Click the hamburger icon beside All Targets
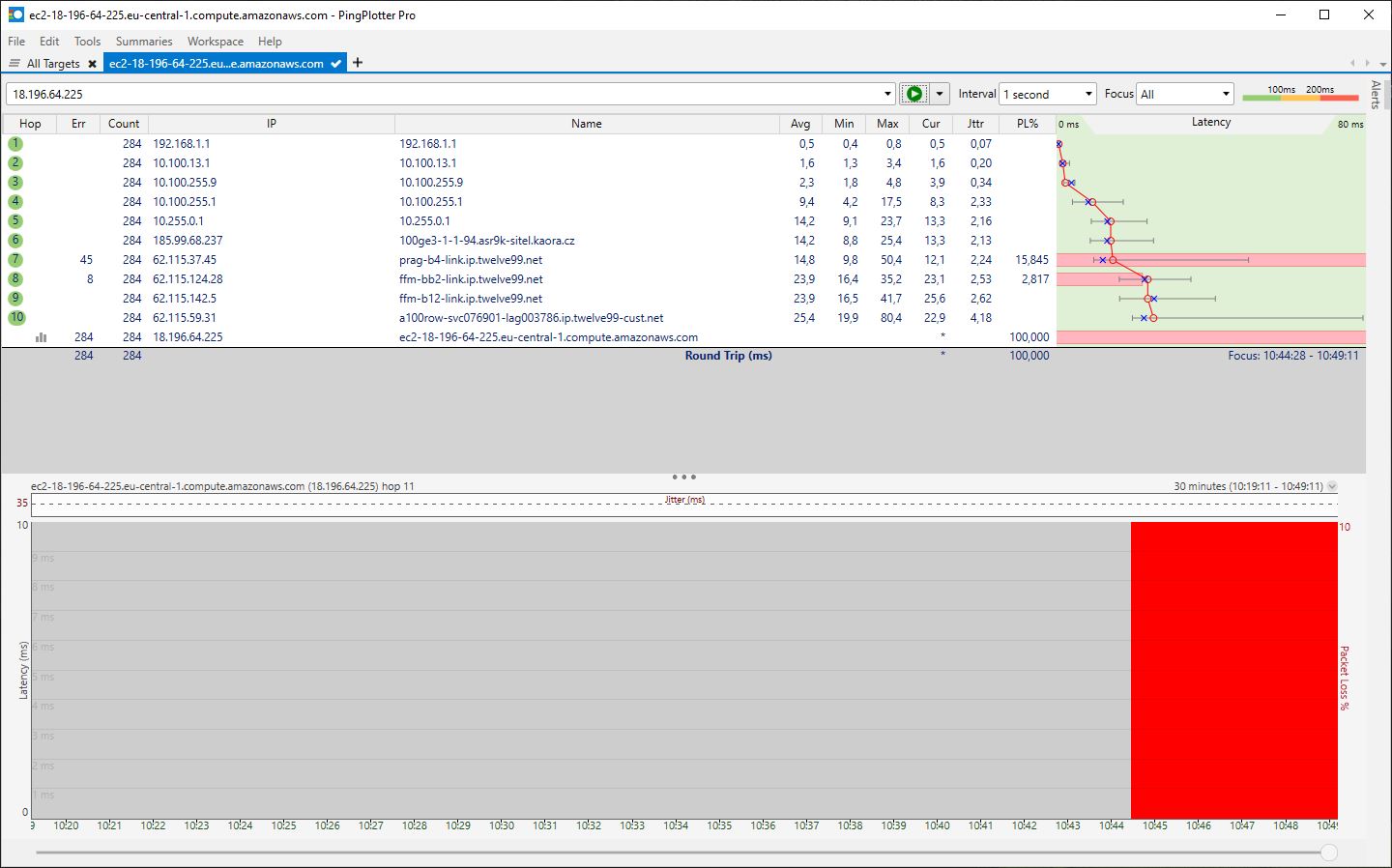This screenshot has height=868, width=1392. (x=14, y=64)
